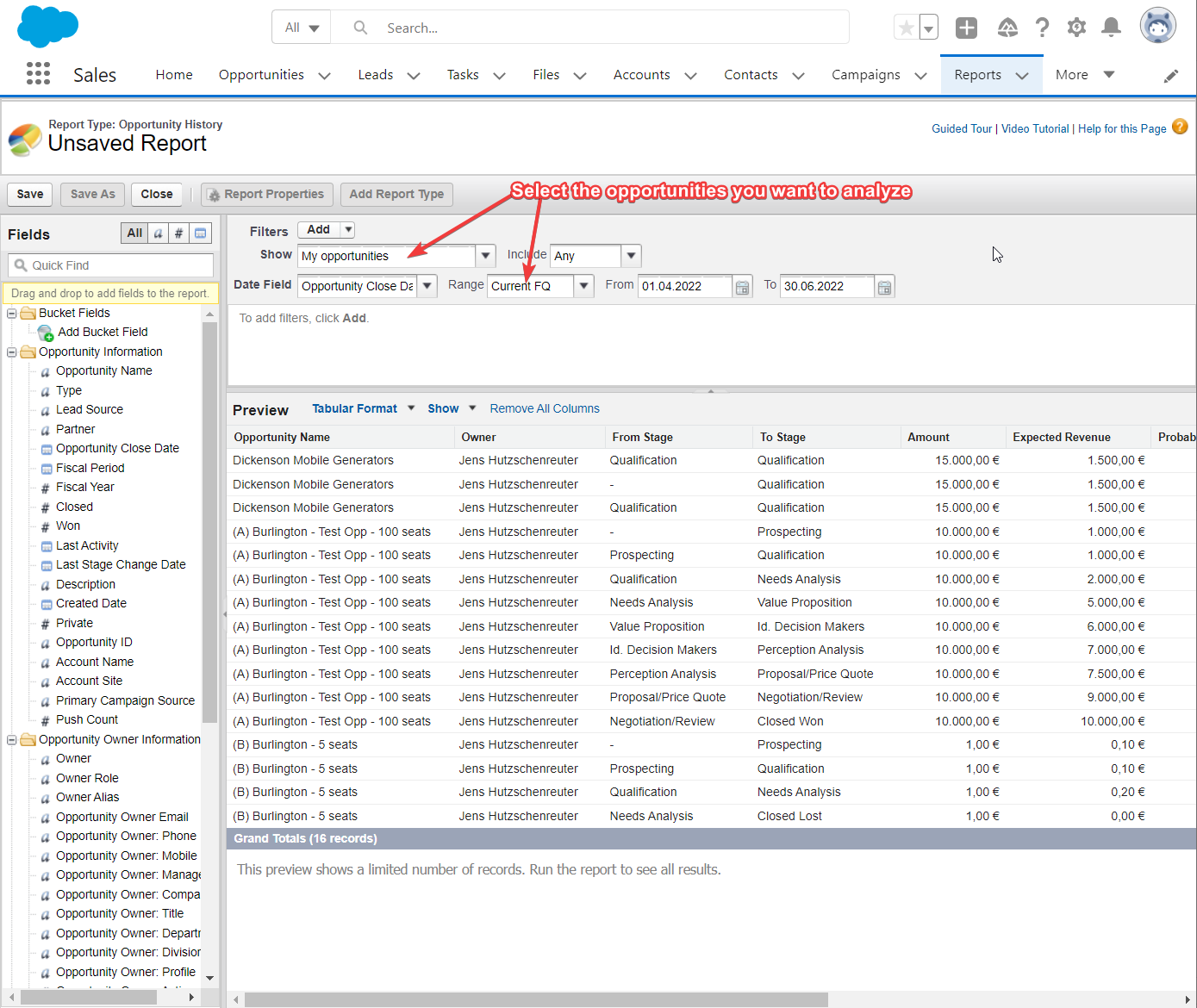Toggle the favorite star for this page

(x=906, y=28)
